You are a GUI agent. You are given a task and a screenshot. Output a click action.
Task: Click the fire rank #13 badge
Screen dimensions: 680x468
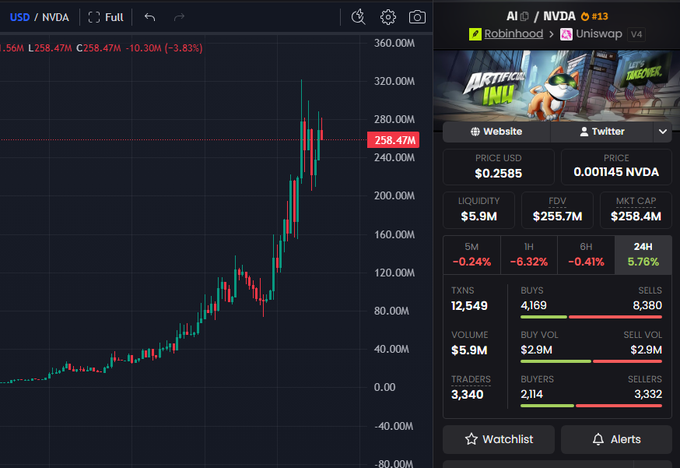point(595,16)
